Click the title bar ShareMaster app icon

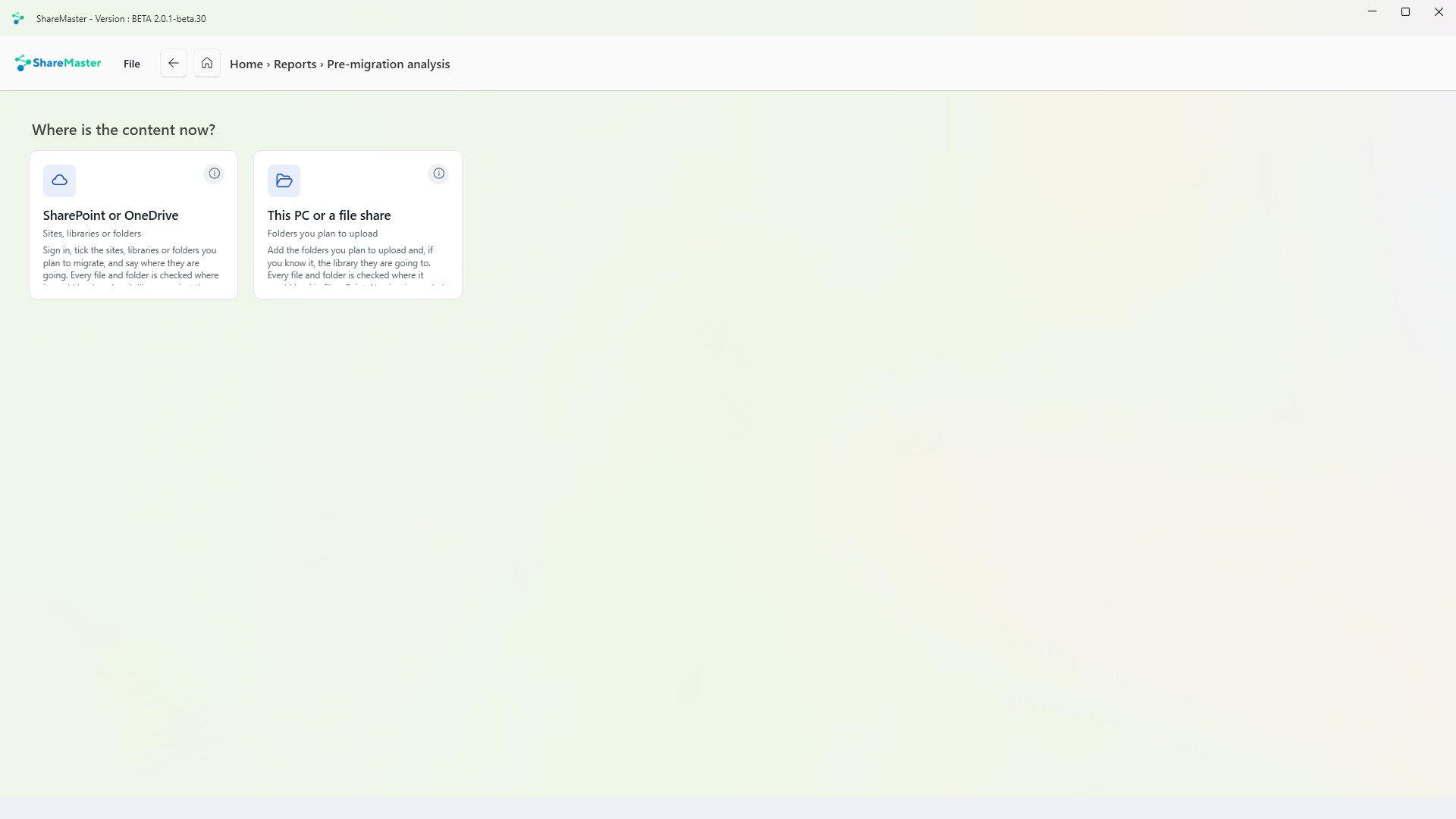tap(18, 18)
